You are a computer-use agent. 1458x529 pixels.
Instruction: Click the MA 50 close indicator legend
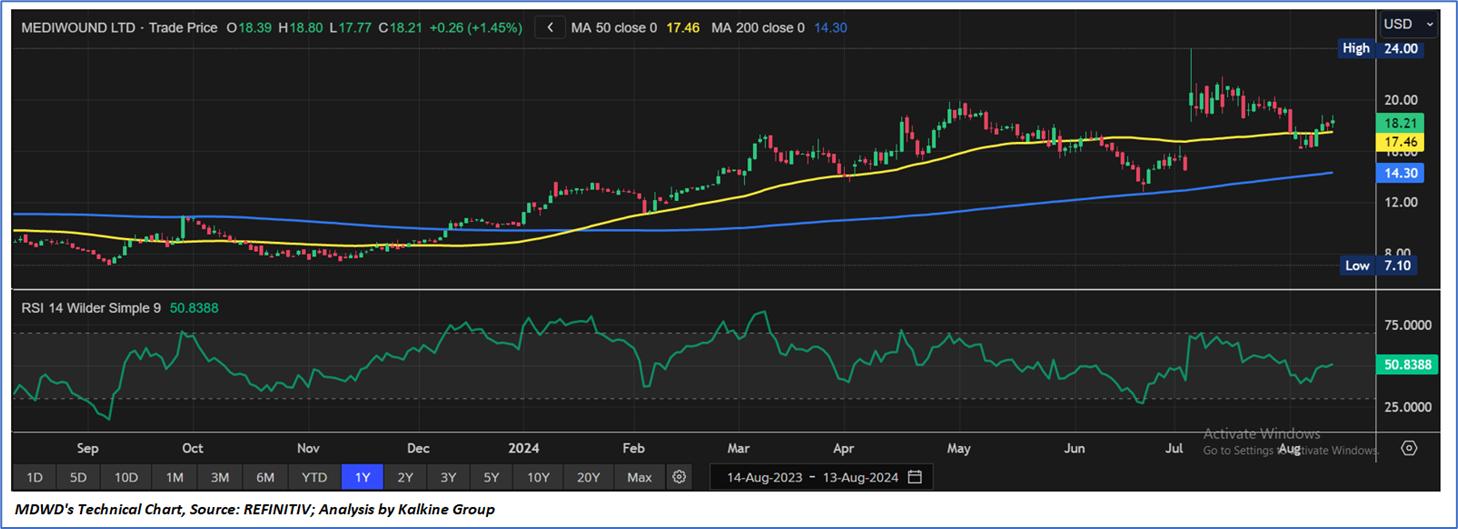[614, 28]
